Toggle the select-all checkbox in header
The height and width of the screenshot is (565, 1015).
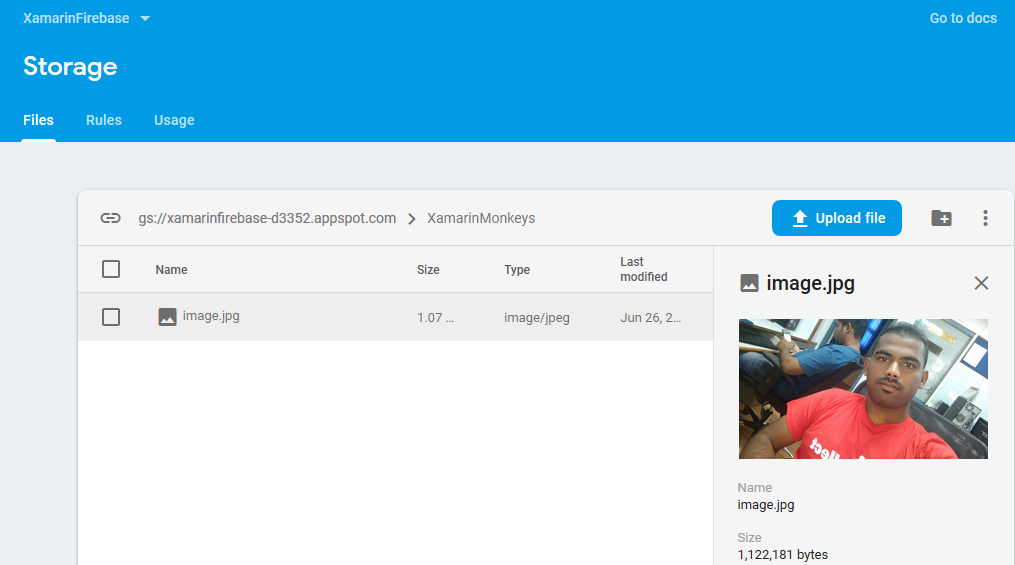point(111,269)
